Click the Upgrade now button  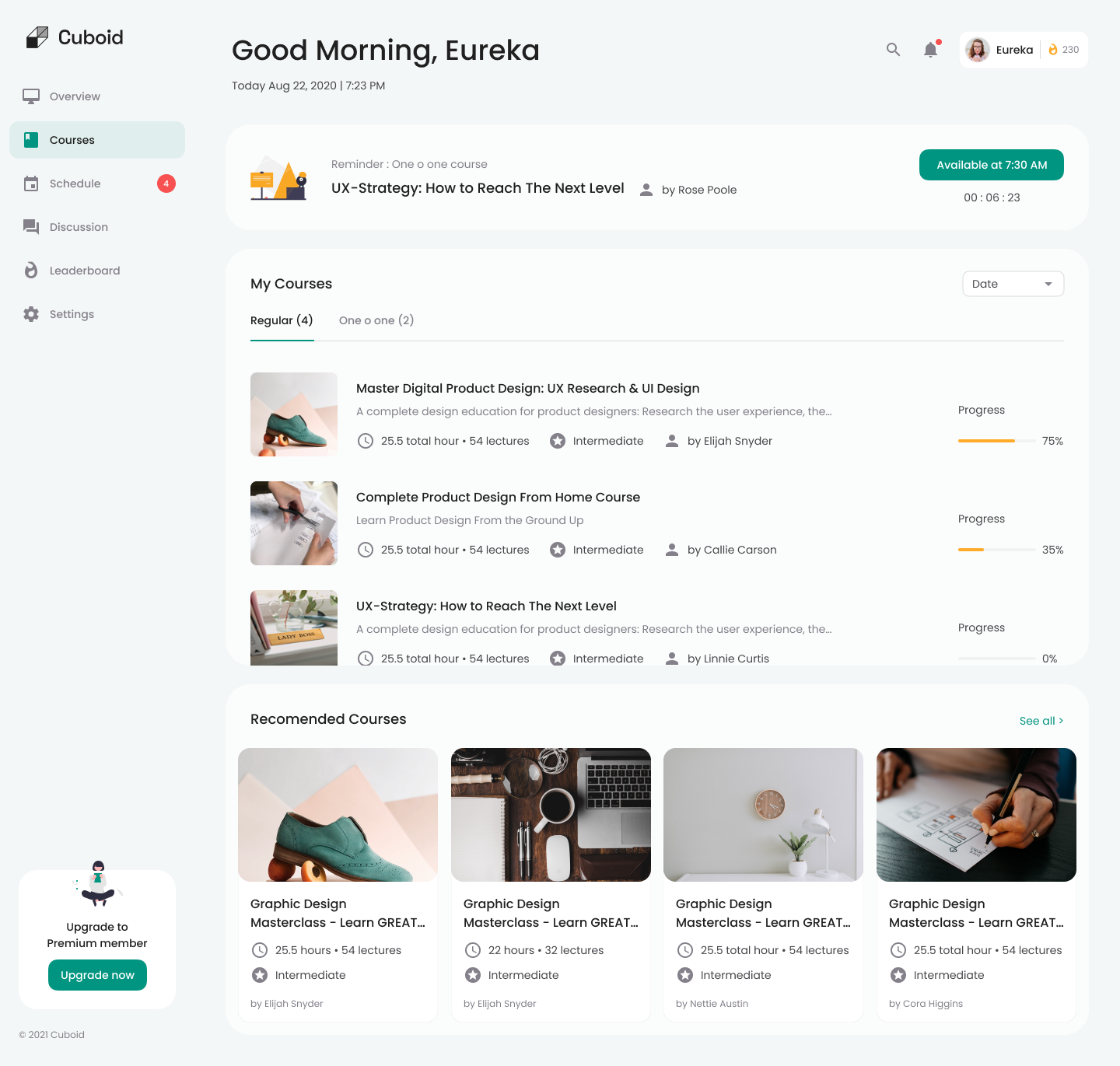tap(97, 975)
